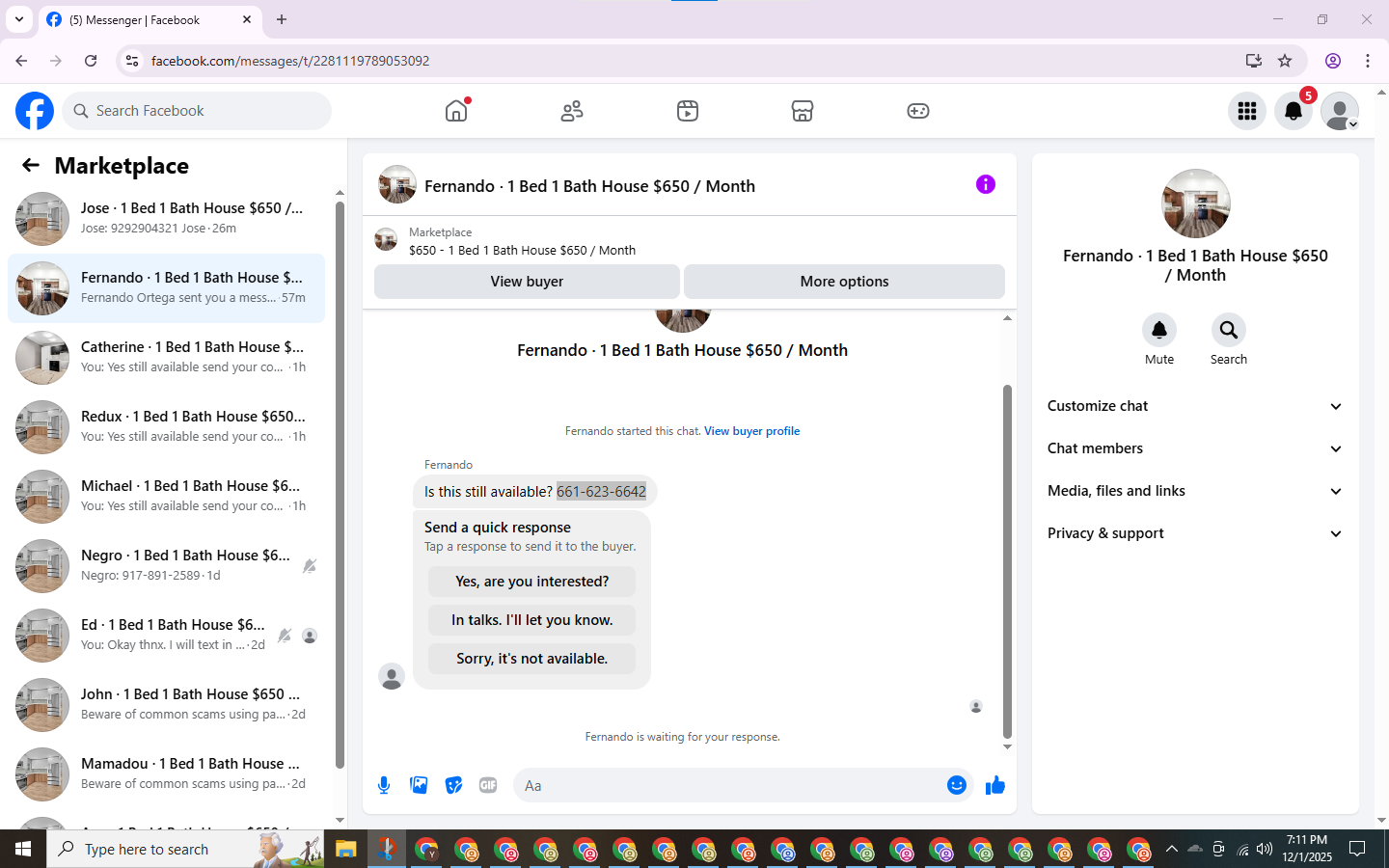Viewport: 1389px width, 868px height.
Task: Open View buyer profile link
Action: coord(751,431)
